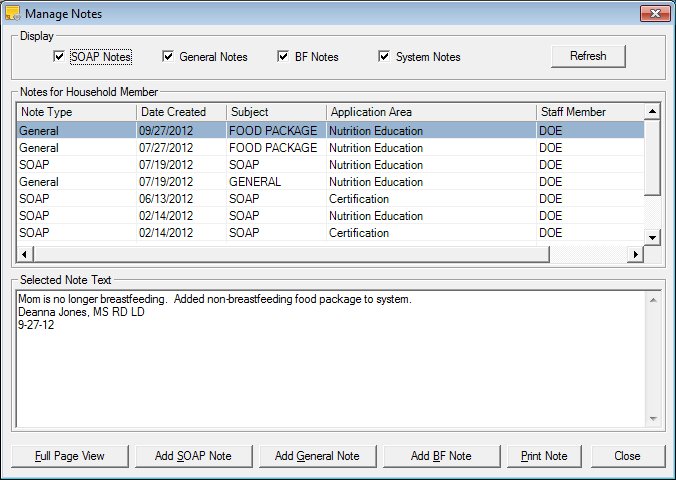Viewport: 676px width, 480px height.
Task: Select the General note dated 07/27/2012
Action: coord(331,147)
